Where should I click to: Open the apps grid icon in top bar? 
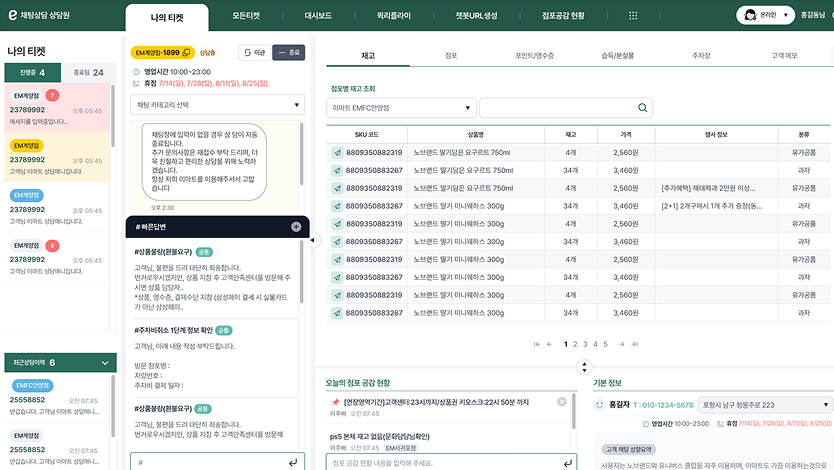pos(633,15)
